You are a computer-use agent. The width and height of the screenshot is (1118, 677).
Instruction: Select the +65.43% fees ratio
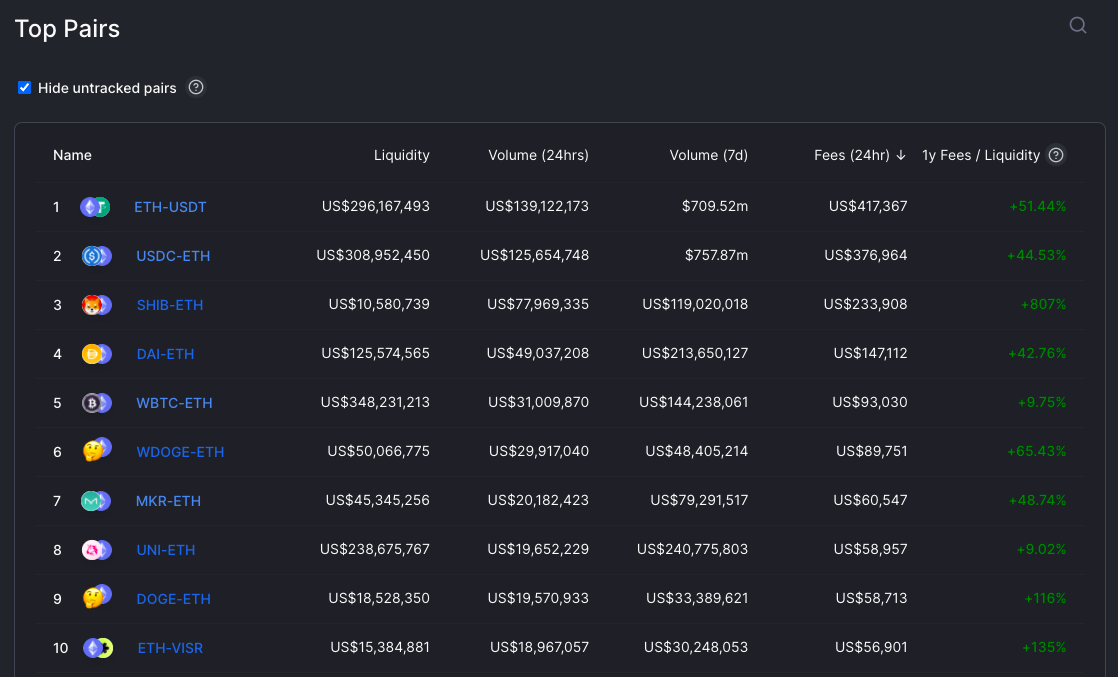1037,451
